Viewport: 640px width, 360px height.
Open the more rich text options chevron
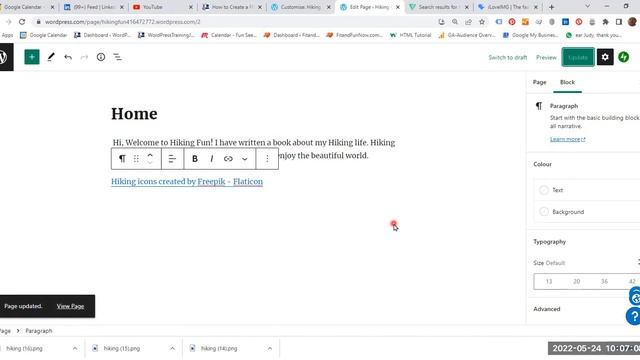pos(244,159)
